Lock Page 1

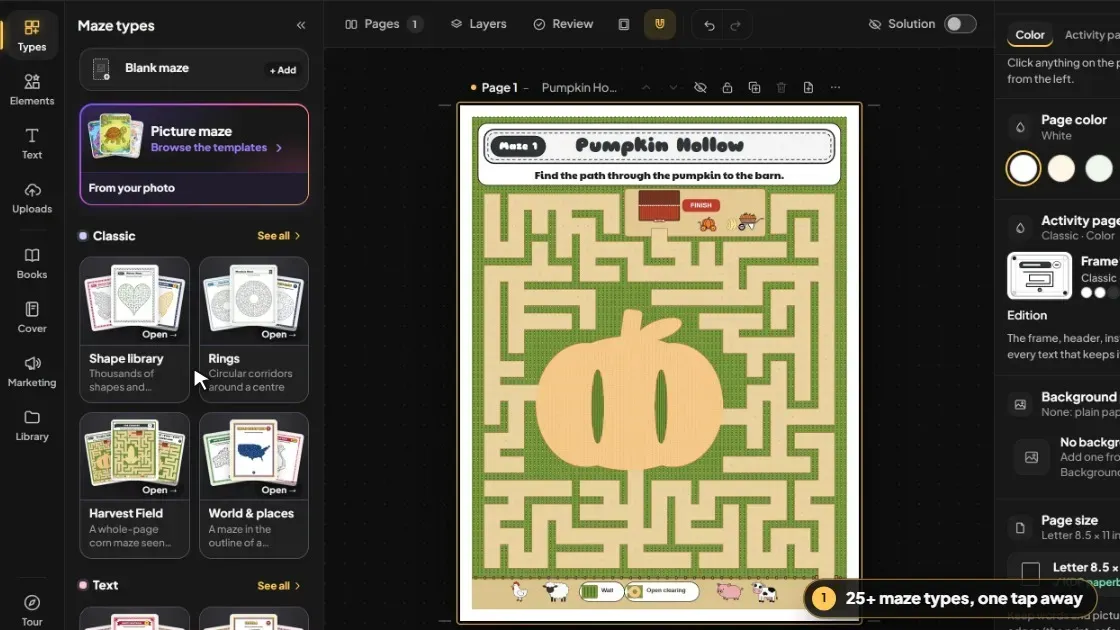pyautogui.click(x=727, y=88)
